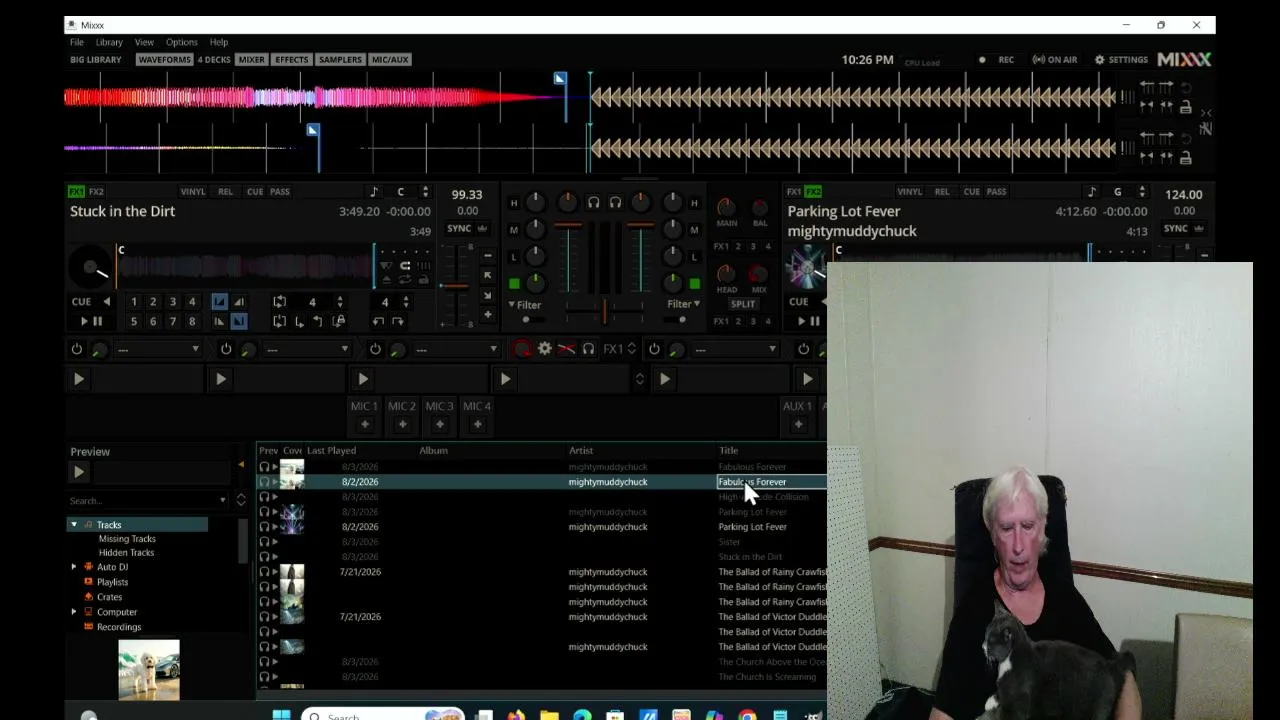1280x720 pixels.
Task: Open the Help menu
Action: [219, 42]
